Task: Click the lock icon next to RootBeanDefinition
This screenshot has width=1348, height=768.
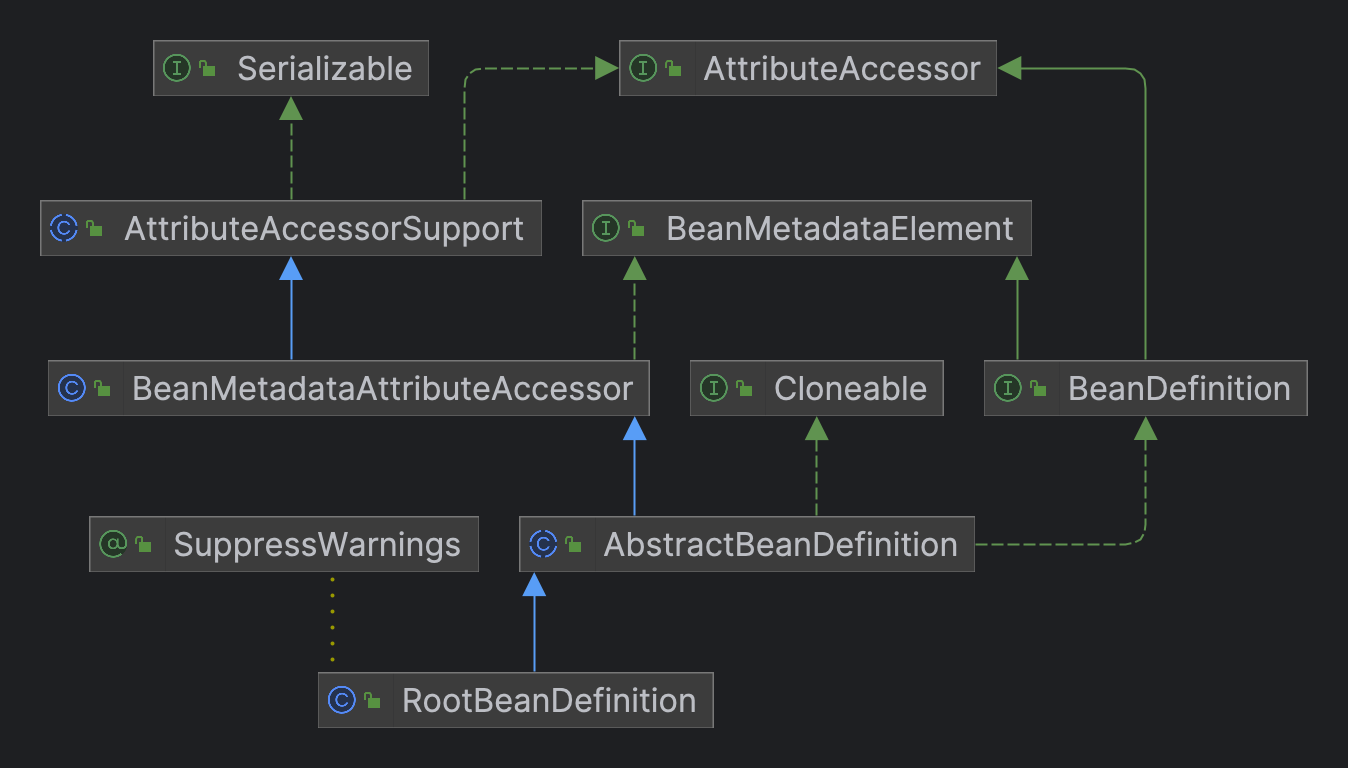Action: click(x=372, y=701)
